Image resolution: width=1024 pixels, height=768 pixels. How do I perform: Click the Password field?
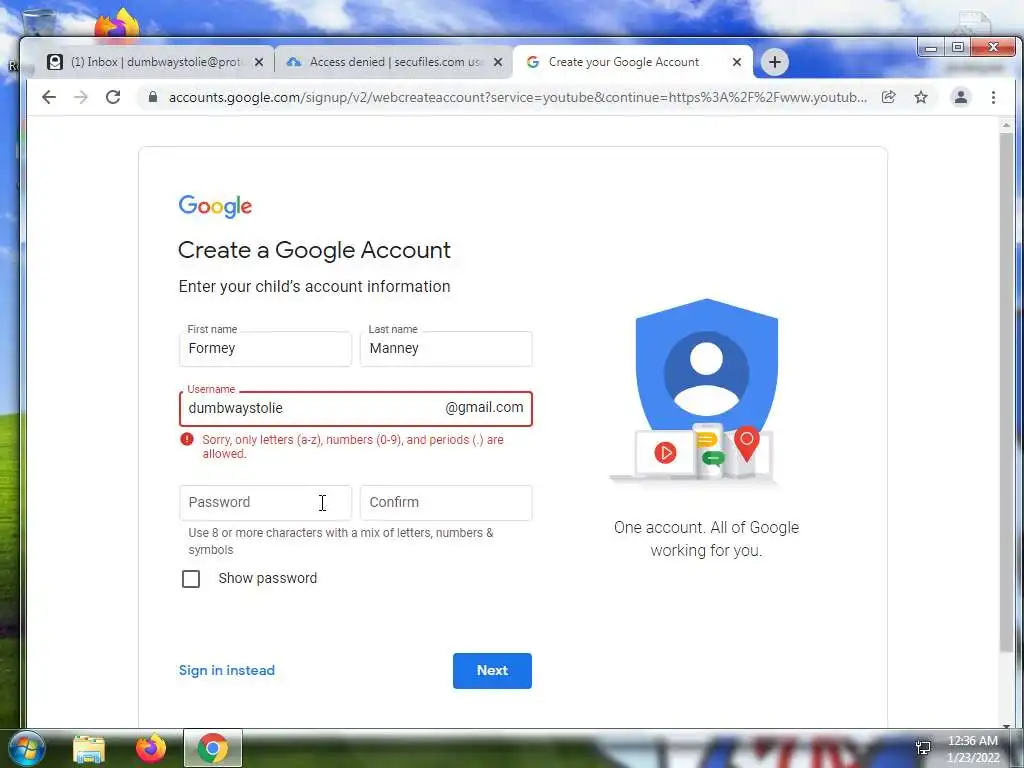(265, 503)
